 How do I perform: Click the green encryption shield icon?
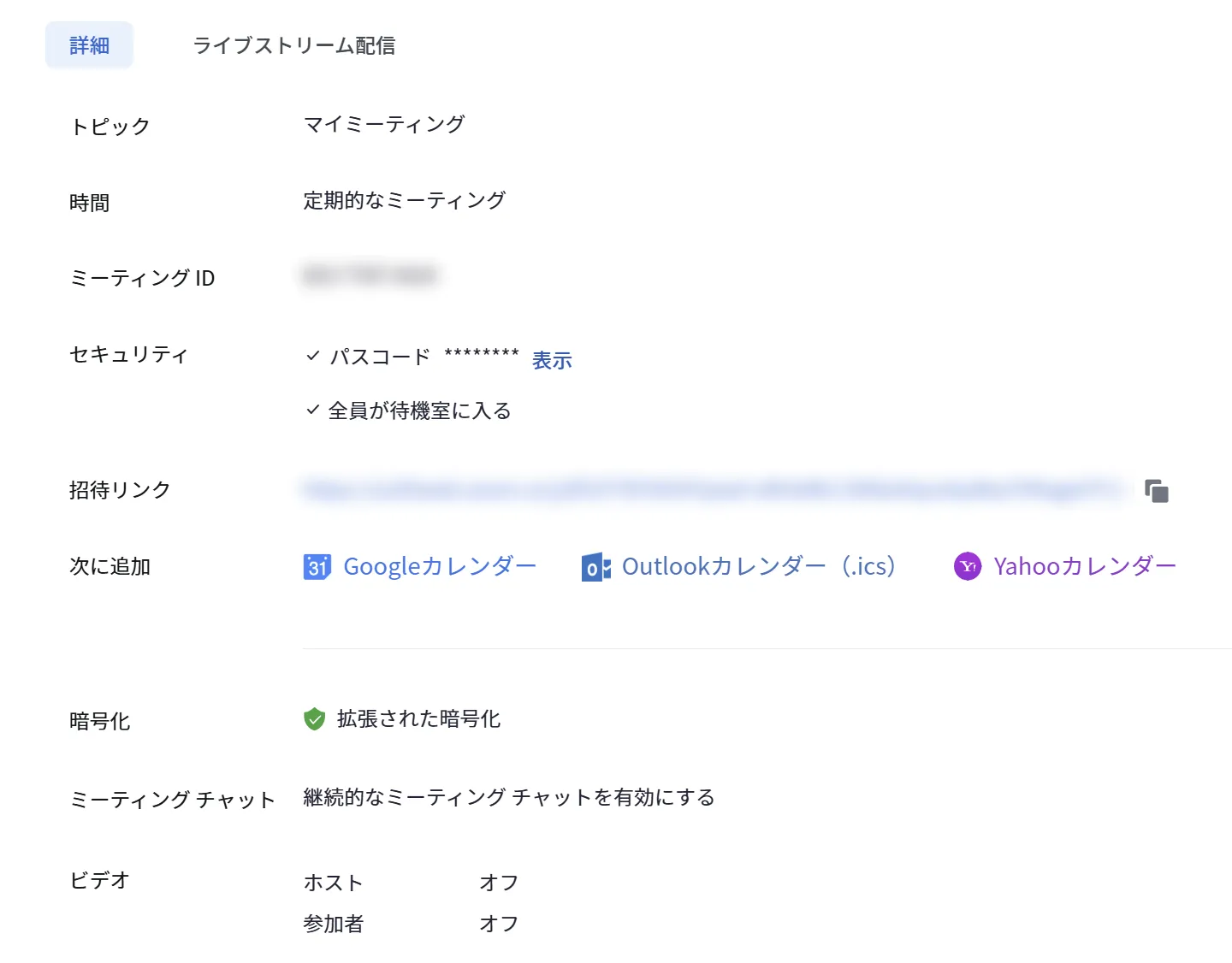(x=315, y=719)
